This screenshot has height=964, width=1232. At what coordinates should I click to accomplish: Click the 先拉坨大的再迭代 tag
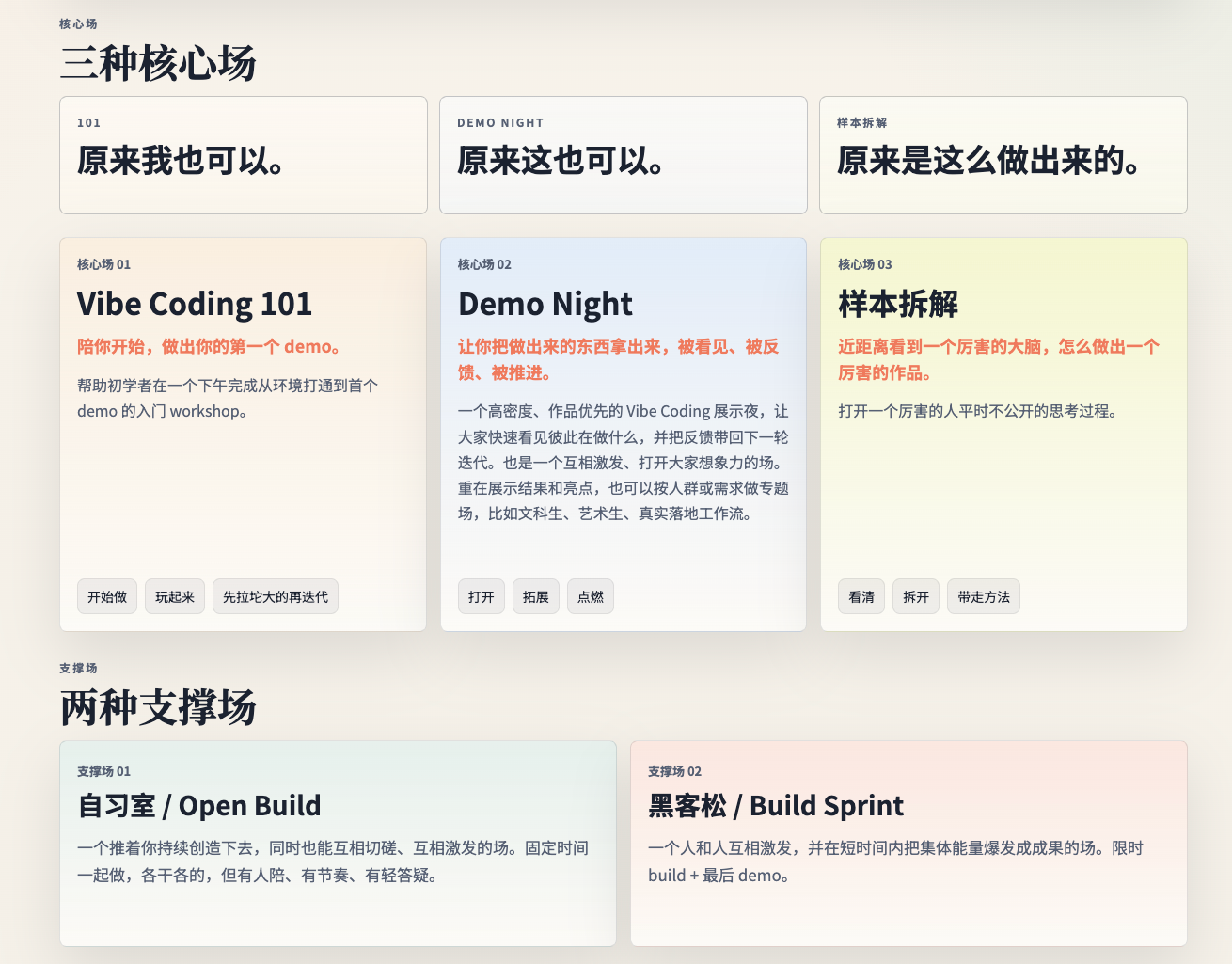(x=276, y=597)
